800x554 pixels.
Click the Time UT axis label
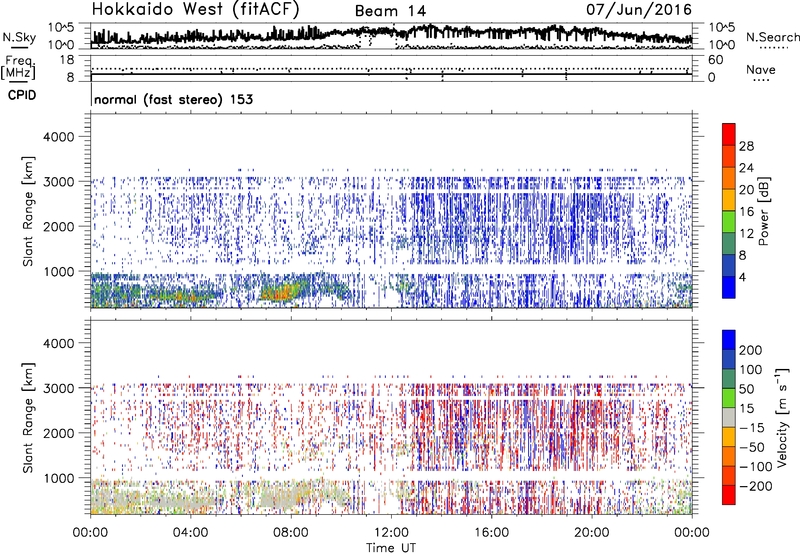[391, 547]
